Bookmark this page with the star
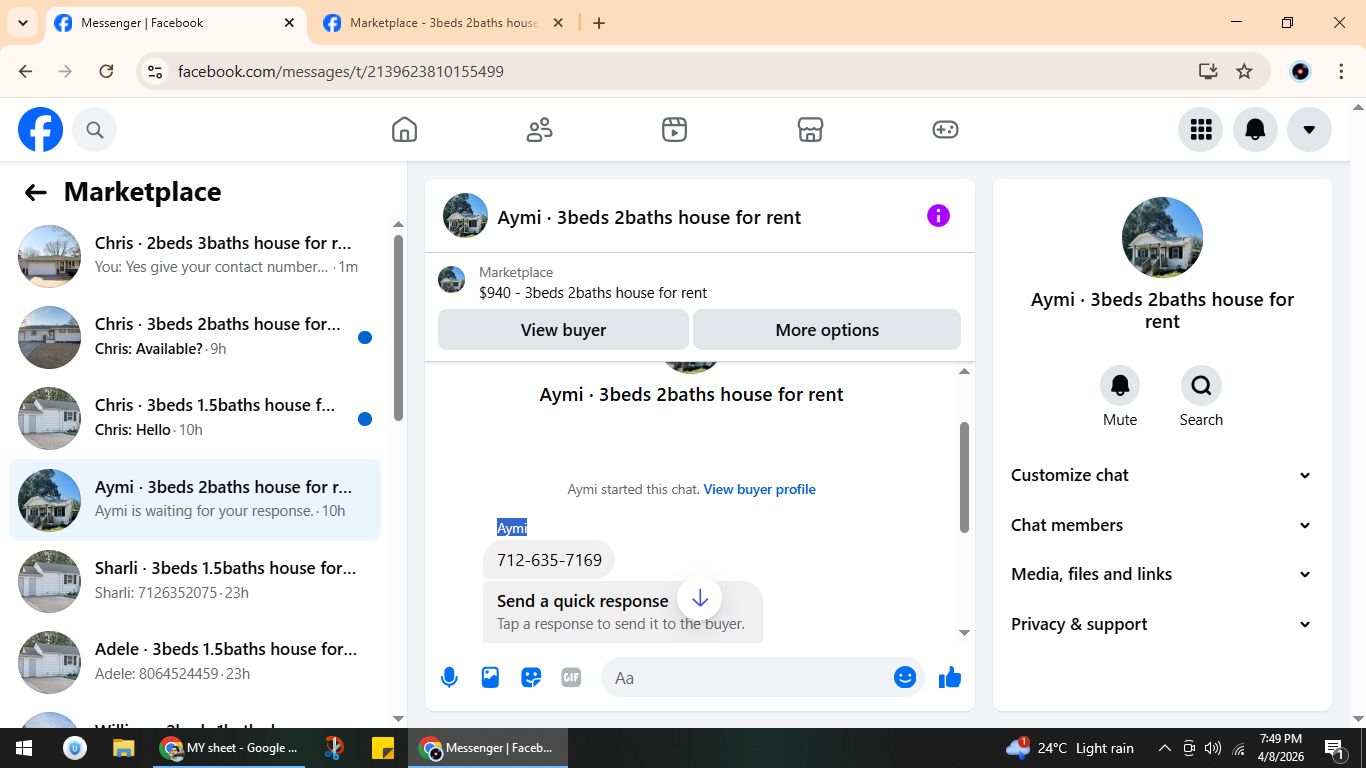1366x768 pixels. coord(1244,71)
